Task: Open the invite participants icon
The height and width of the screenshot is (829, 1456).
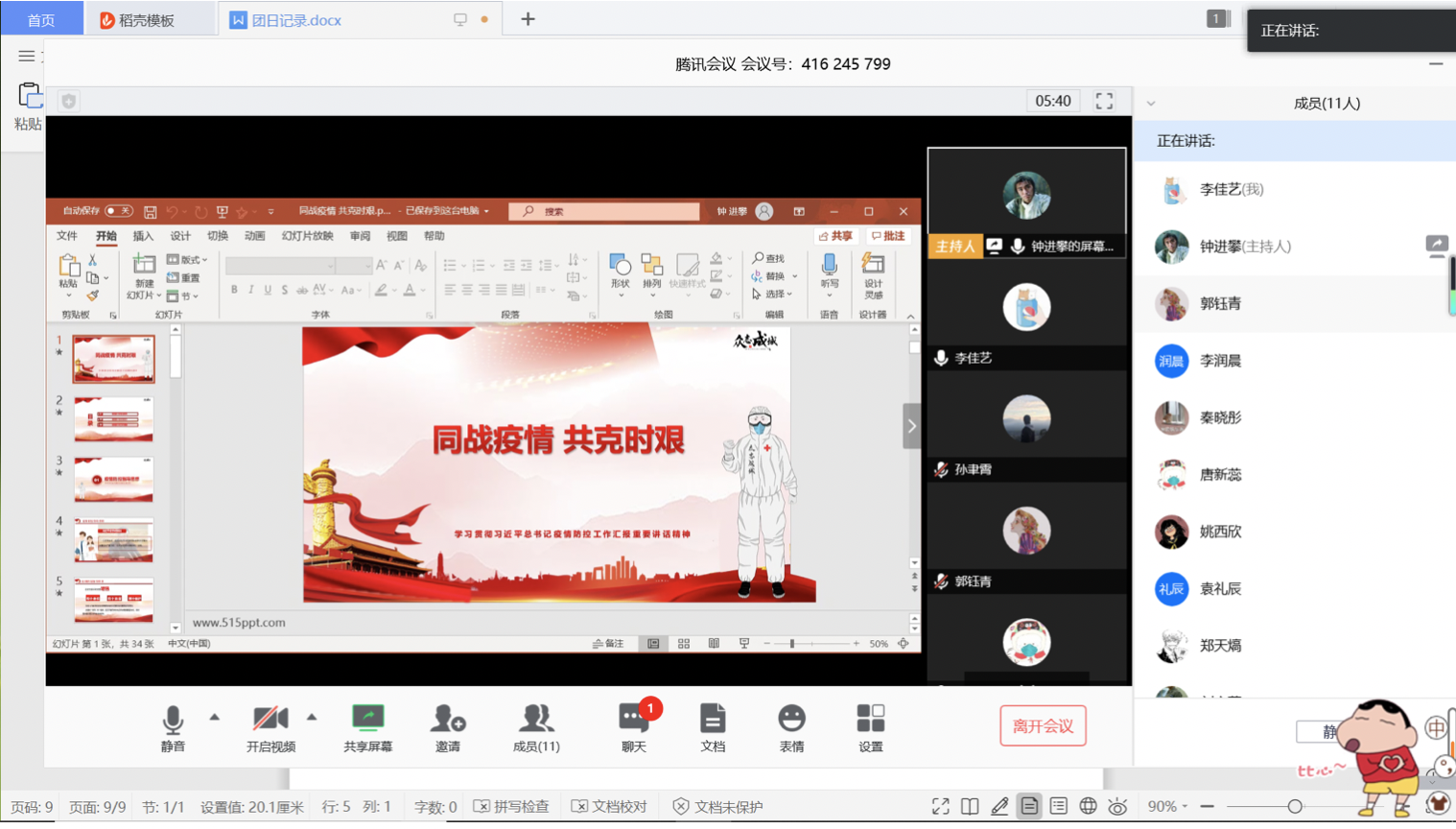Action: click(447, 720)
